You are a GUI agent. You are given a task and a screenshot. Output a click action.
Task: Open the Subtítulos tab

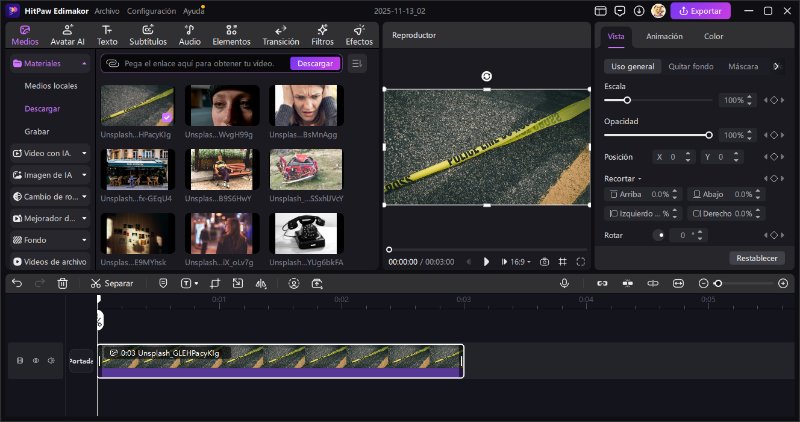click(148, 35)
